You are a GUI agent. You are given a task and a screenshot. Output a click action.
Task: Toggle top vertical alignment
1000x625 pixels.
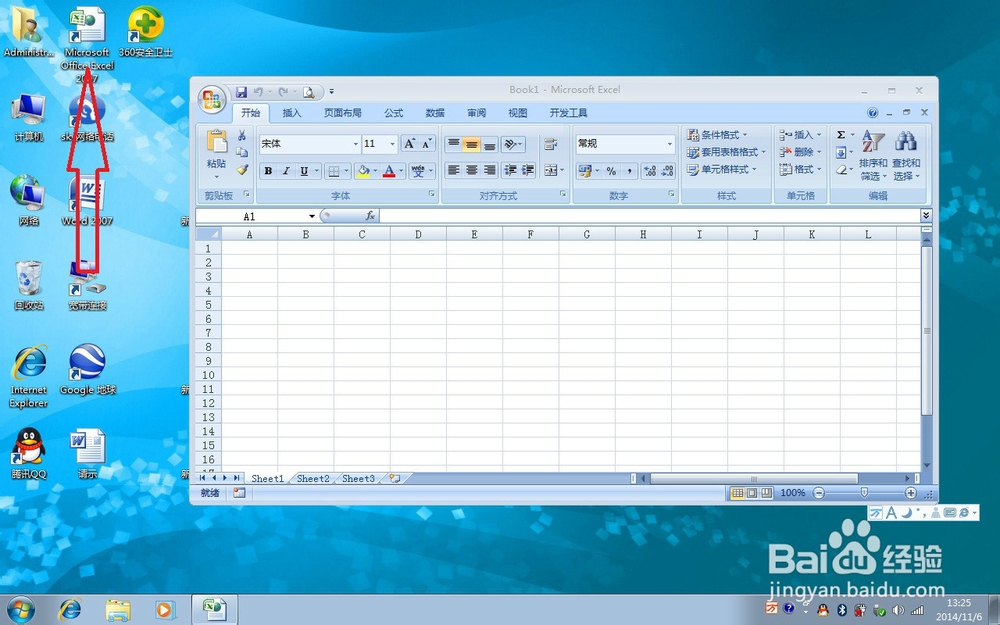click(453, 144)
